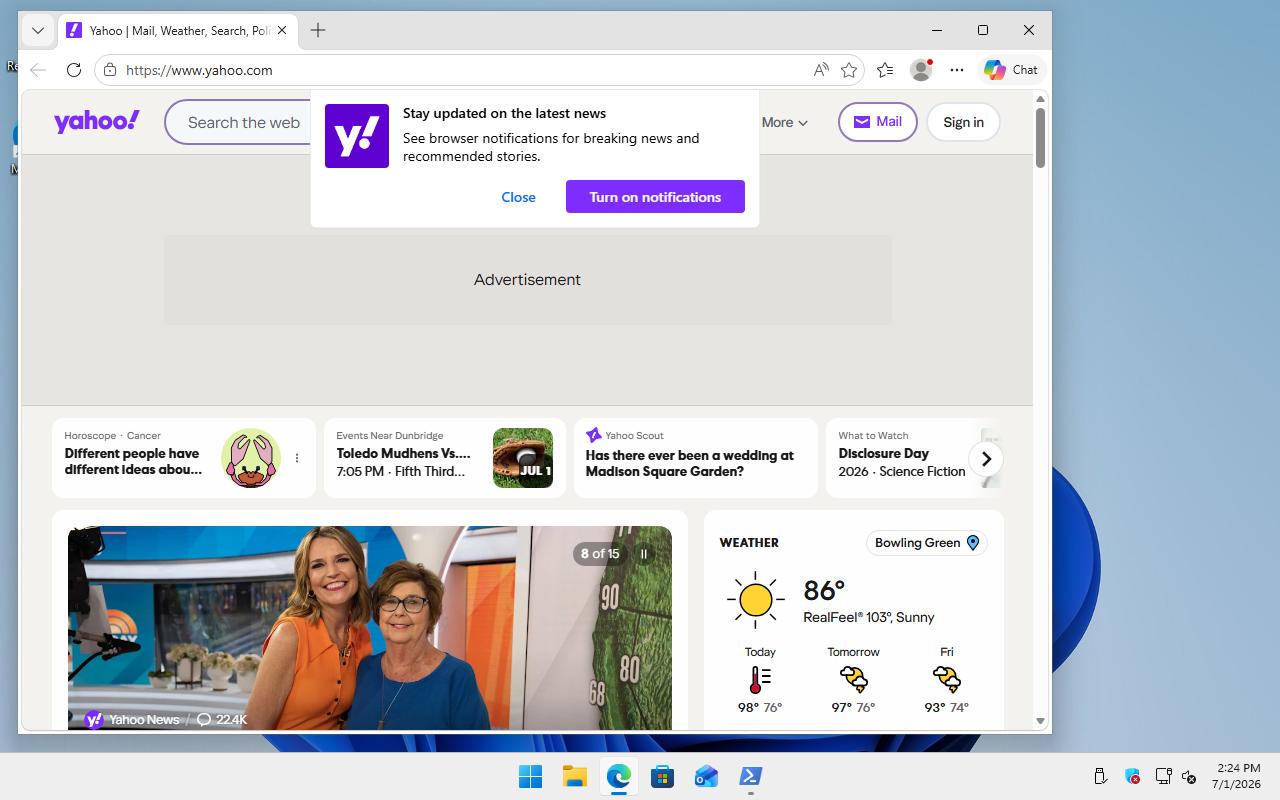Open the current 86° sunny conditions
This screenshot has width=1280, height=800.
831,600
